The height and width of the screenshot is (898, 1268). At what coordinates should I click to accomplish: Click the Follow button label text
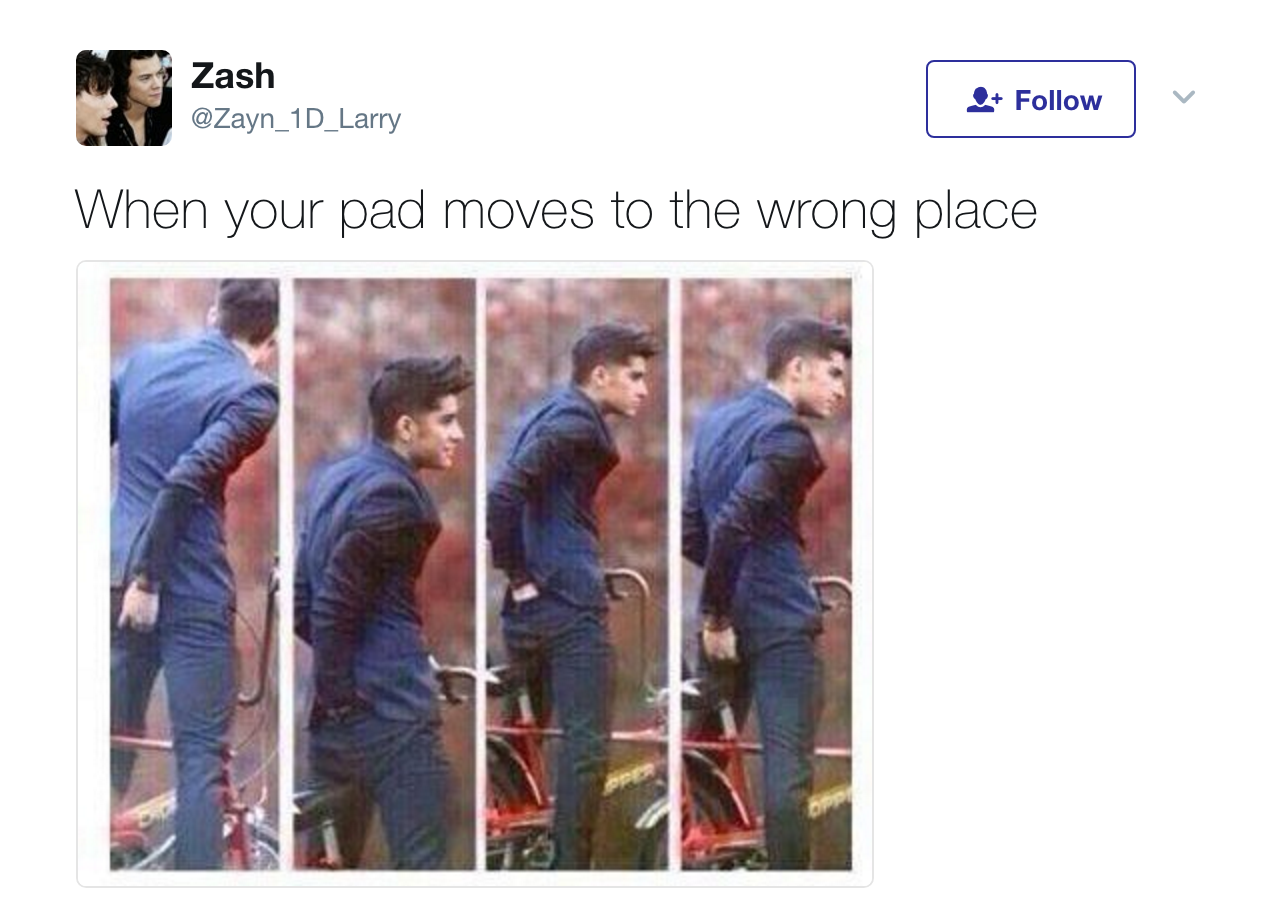pyautogui.click(x=1058, y=100)
